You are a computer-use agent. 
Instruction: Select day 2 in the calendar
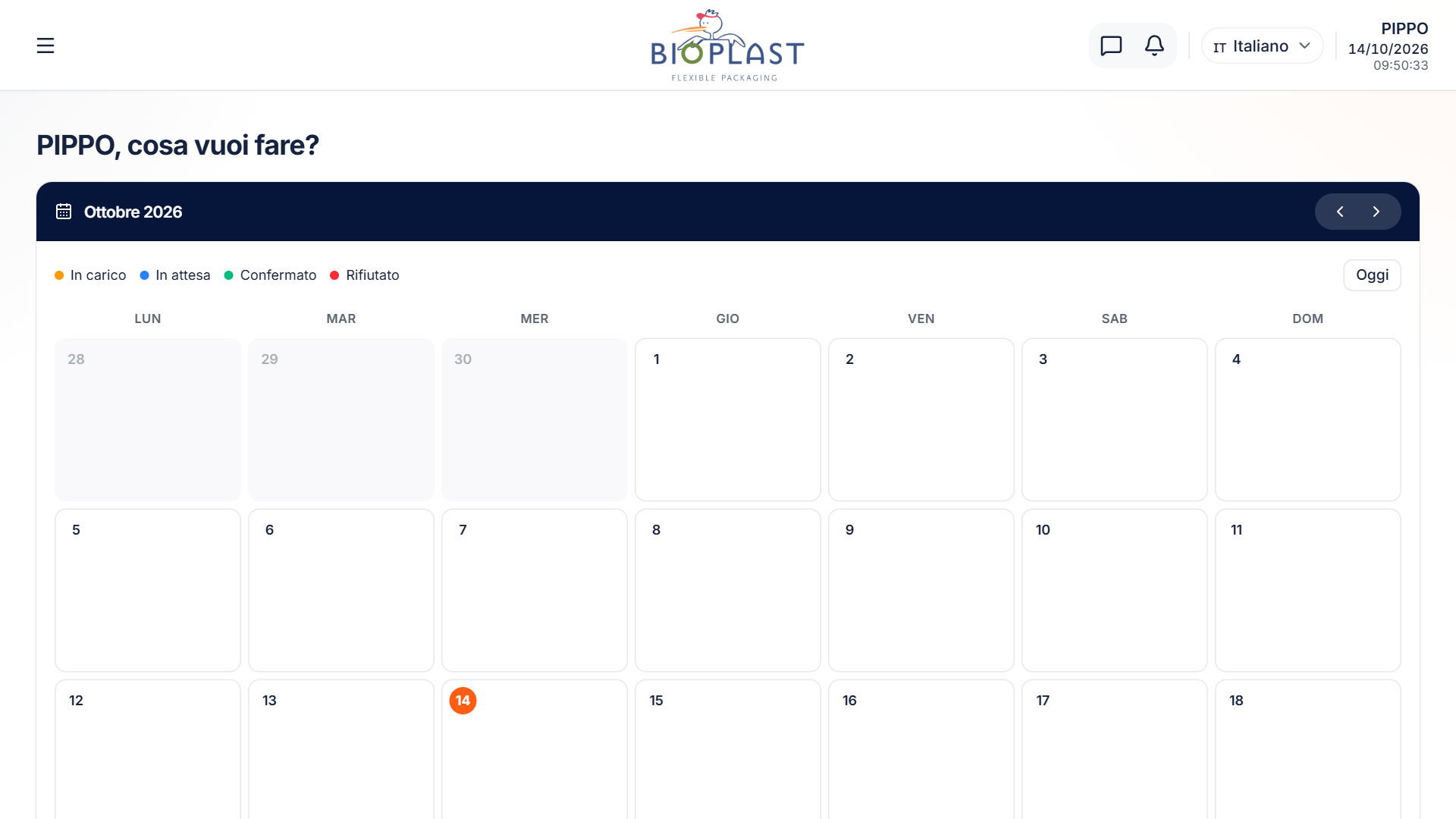pyautogui.click(x=921, y=419)
